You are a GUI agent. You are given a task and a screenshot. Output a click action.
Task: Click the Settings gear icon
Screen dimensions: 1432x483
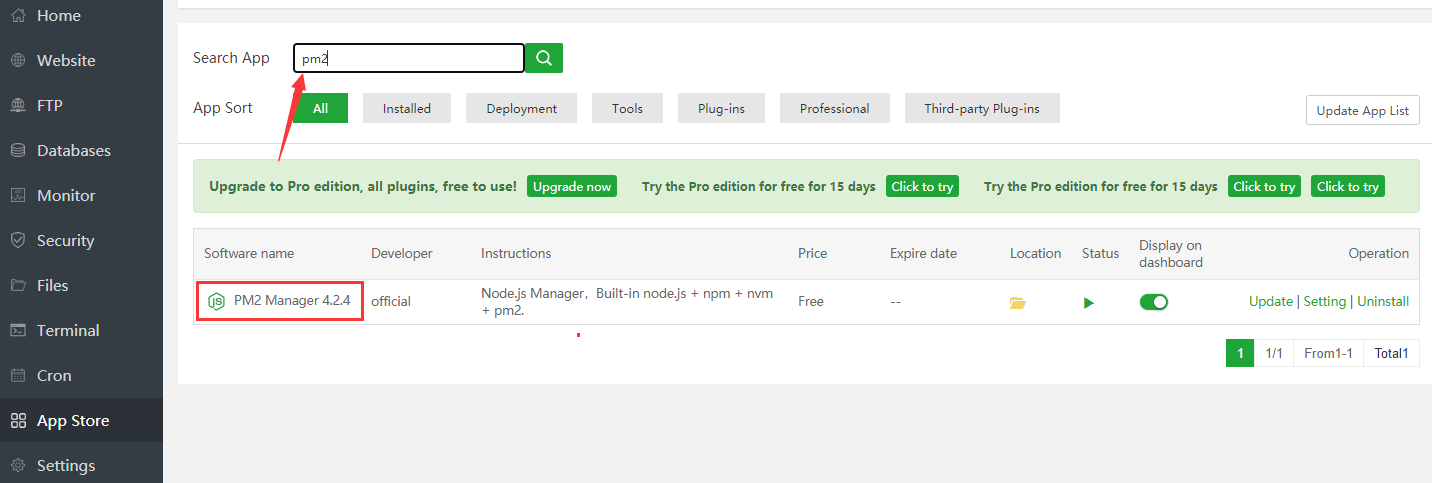(x=18, y=466)
